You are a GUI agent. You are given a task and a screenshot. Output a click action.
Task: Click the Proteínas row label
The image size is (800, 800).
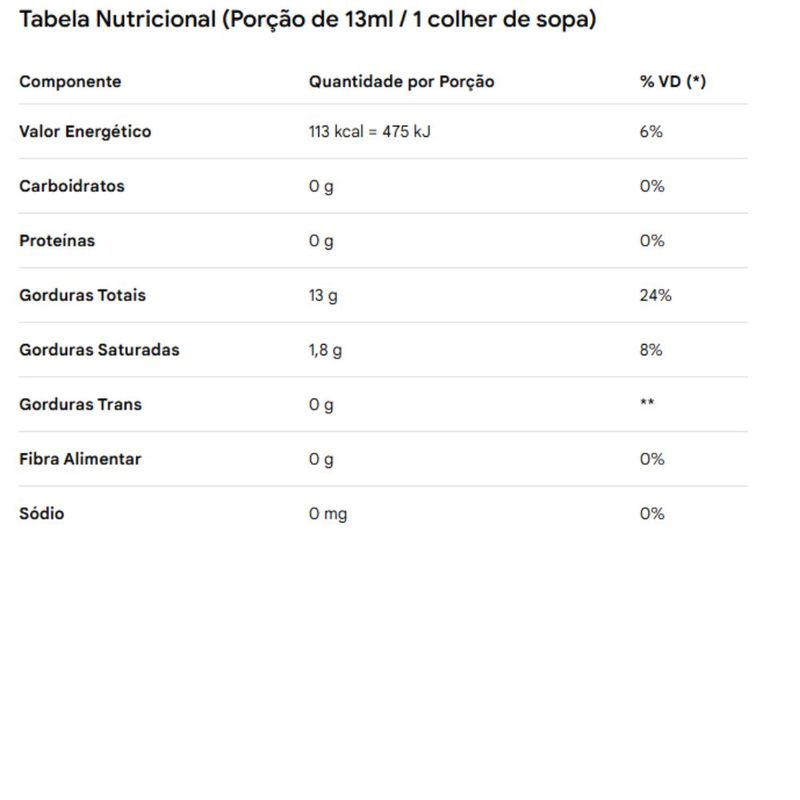[x=57, y=241]
